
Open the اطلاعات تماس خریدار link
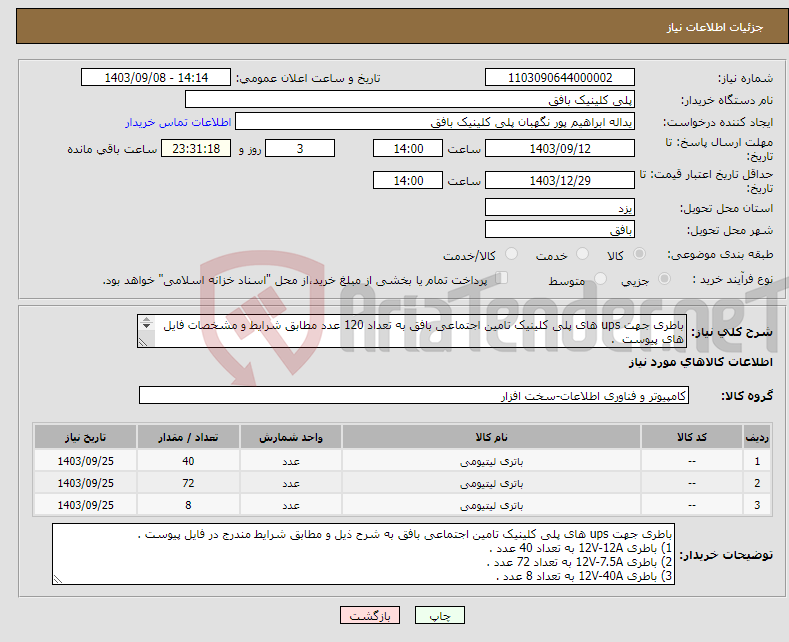178,122
